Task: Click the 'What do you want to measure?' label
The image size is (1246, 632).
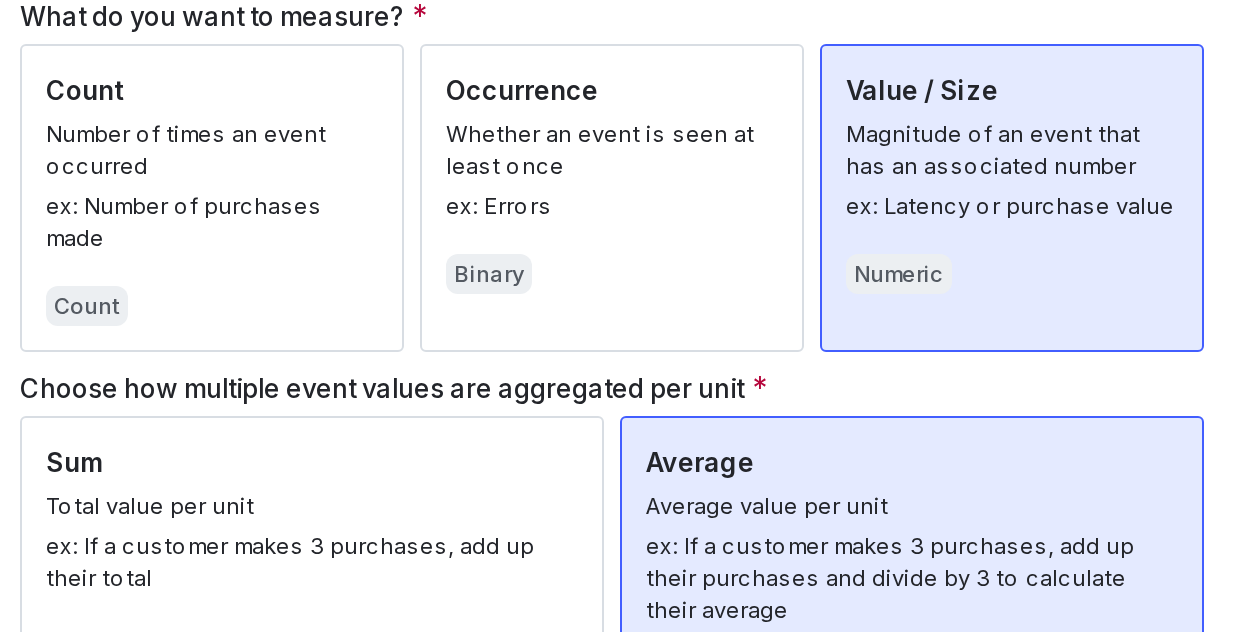Action: coord(211,16)
